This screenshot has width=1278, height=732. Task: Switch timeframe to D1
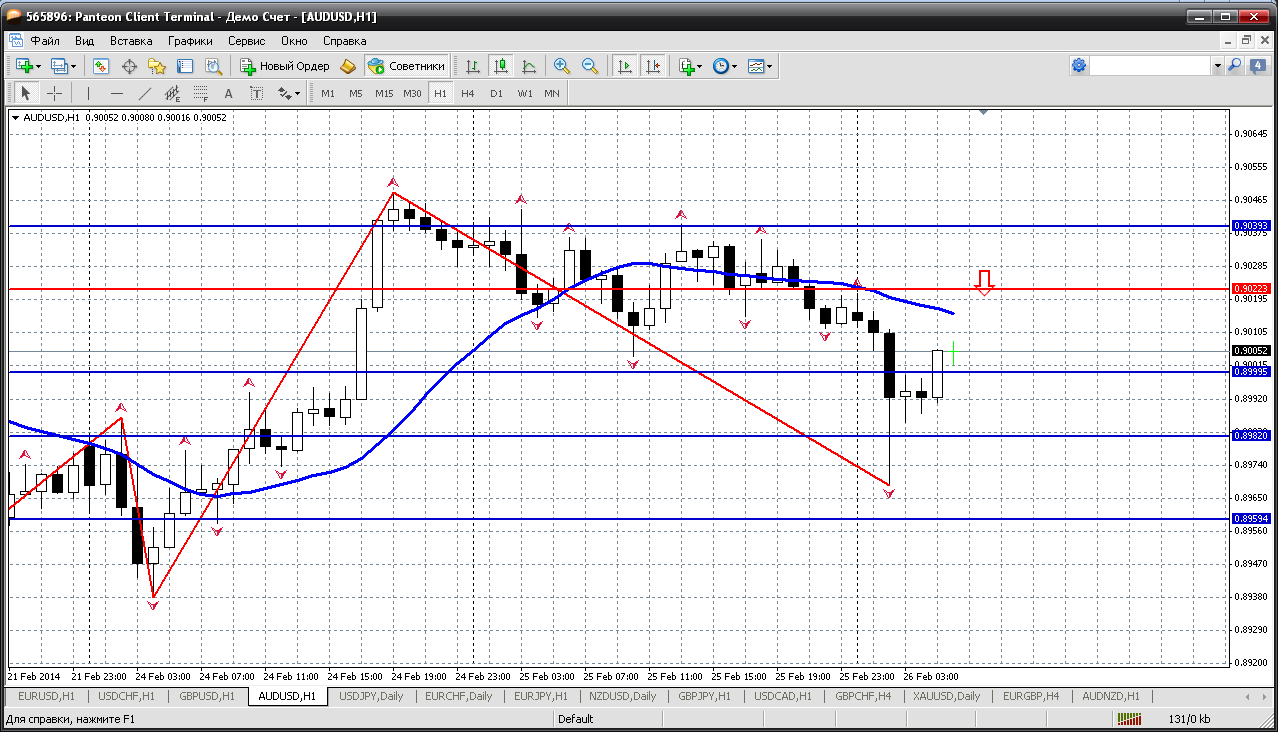point(496,93)
